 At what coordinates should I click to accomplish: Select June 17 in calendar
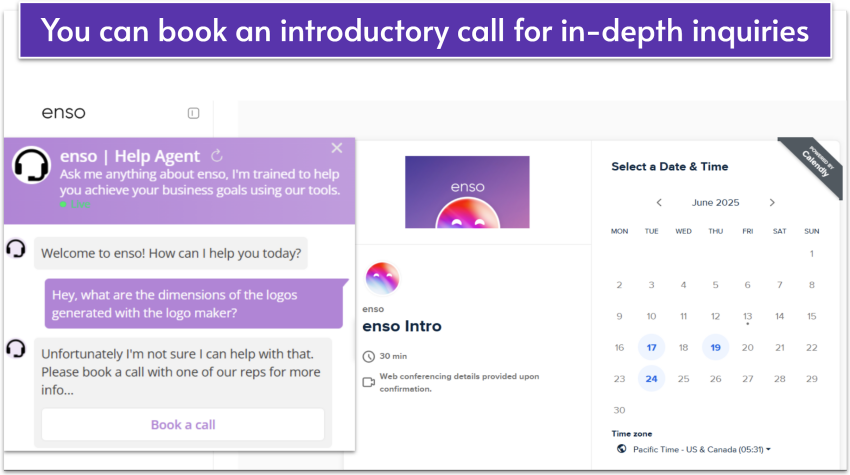click(x=651, y=347)
